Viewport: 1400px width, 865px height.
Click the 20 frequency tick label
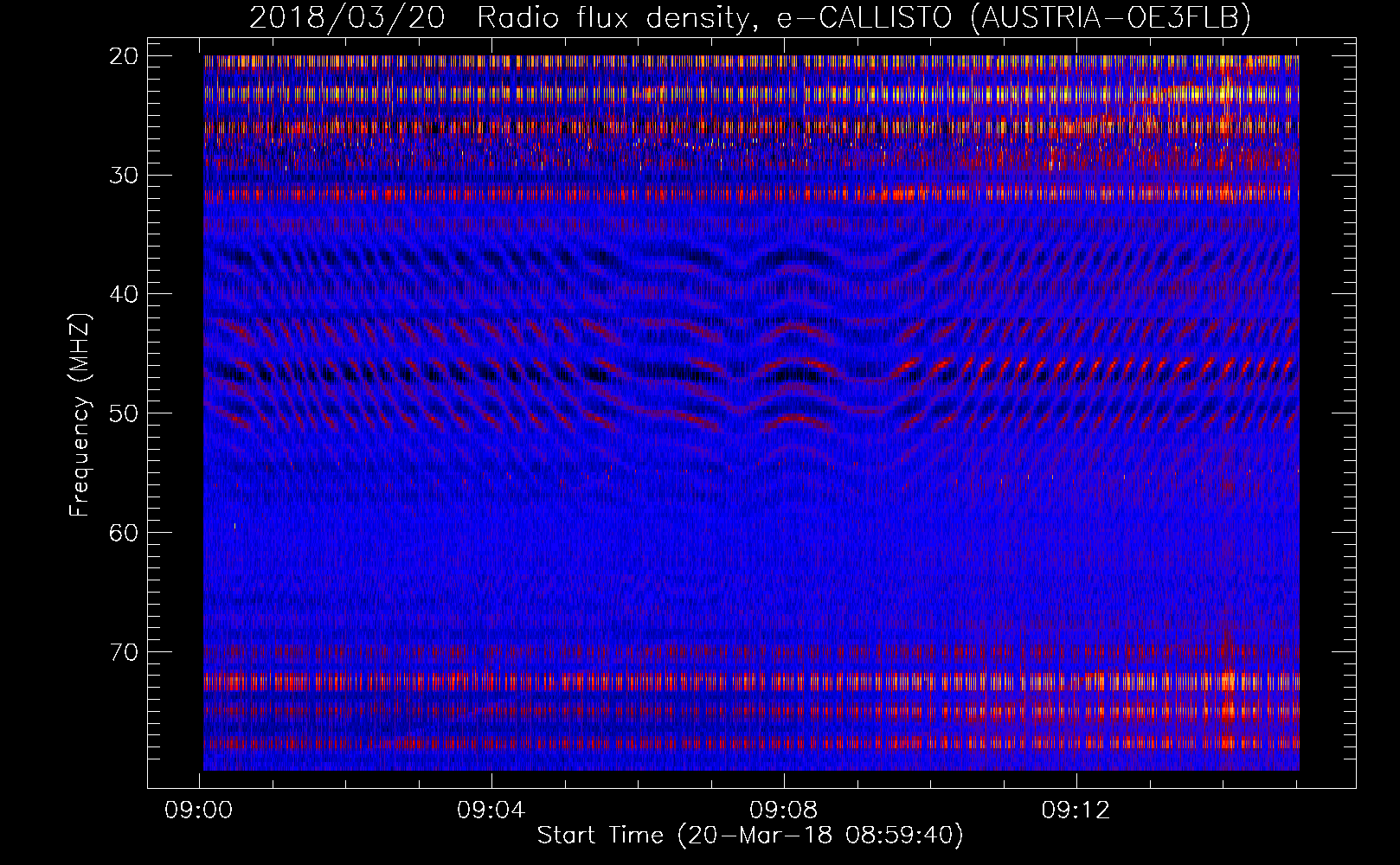[x=124, y=56]
